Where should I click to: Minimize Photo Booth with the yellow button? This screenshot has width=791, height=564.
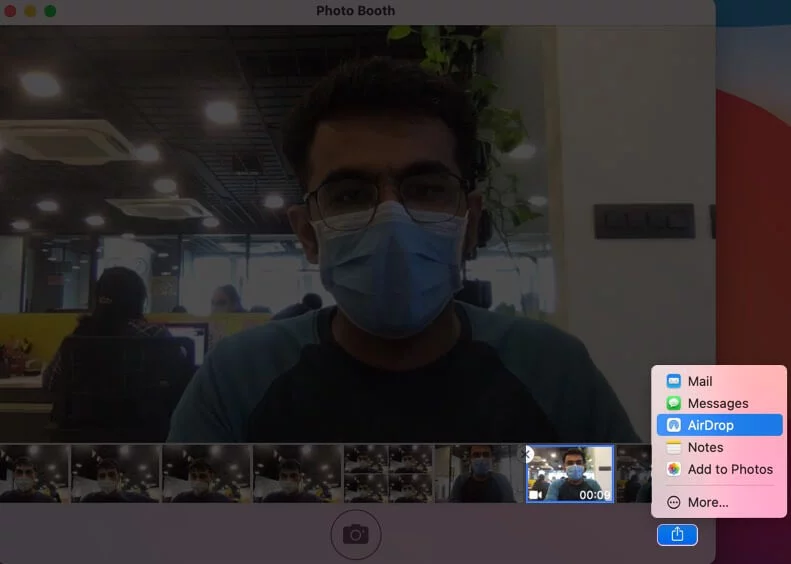(30, 11)
